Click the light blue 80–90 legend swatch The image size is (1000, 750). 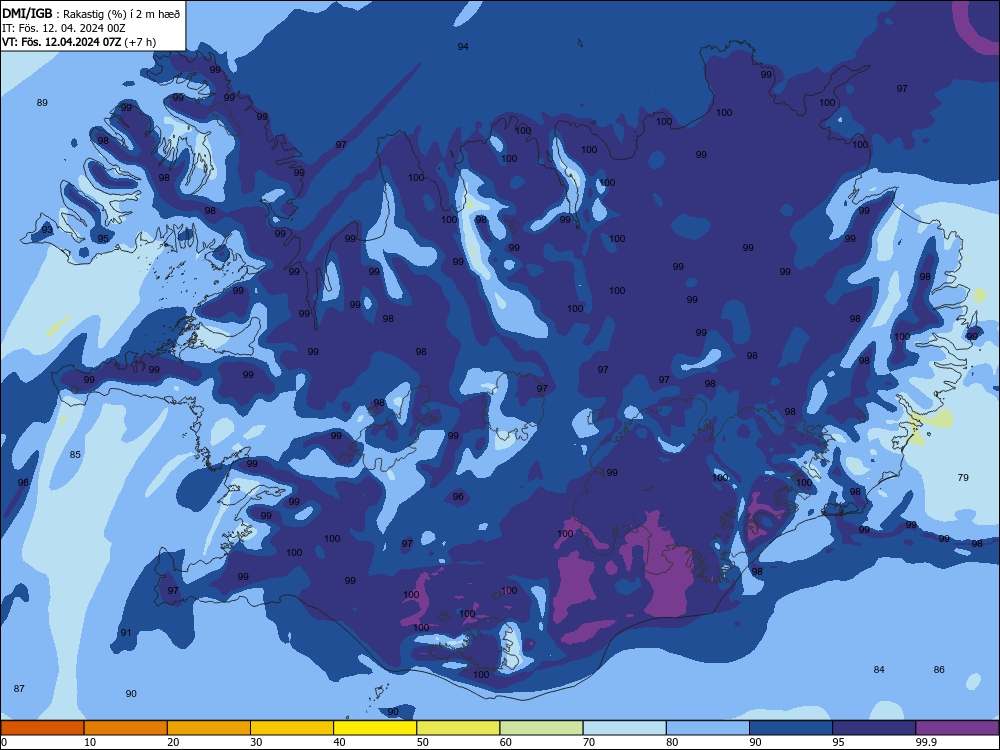(708, 728)
